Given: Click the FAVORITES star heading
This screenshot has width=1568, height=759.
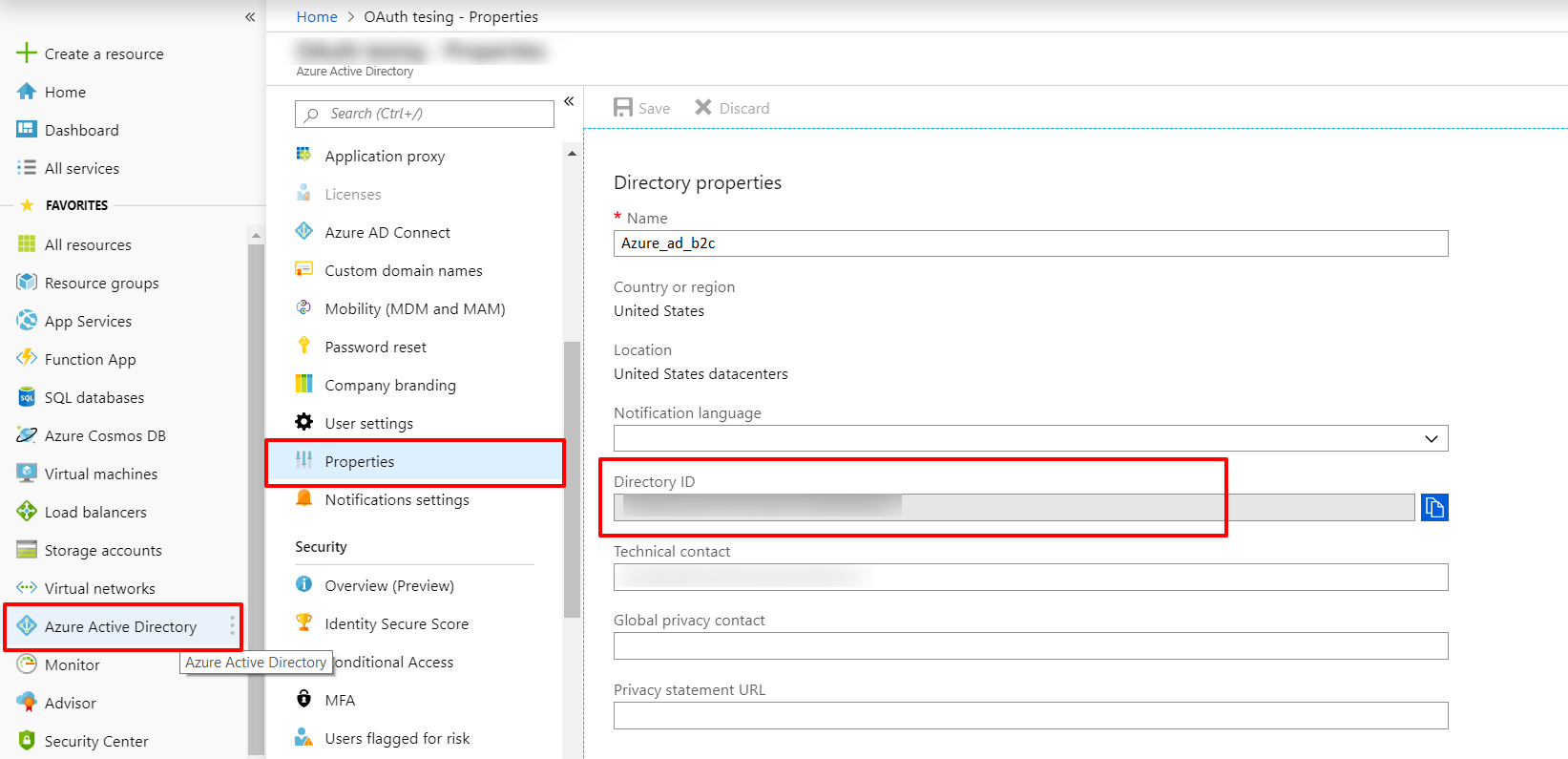Looking at the screenshot, I should [x=63, y=205].
